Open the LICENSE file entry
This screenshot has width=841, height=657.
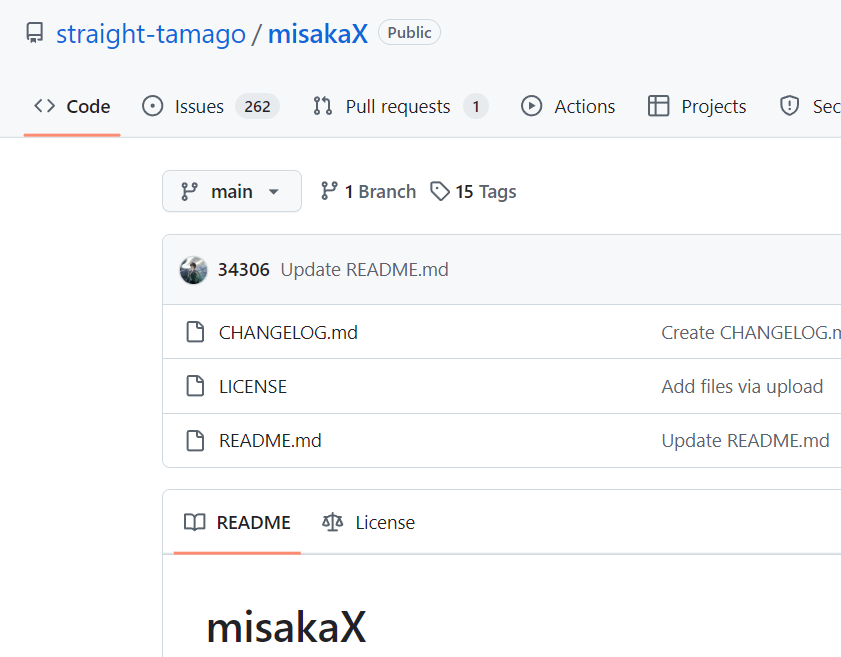coord(253,387)
